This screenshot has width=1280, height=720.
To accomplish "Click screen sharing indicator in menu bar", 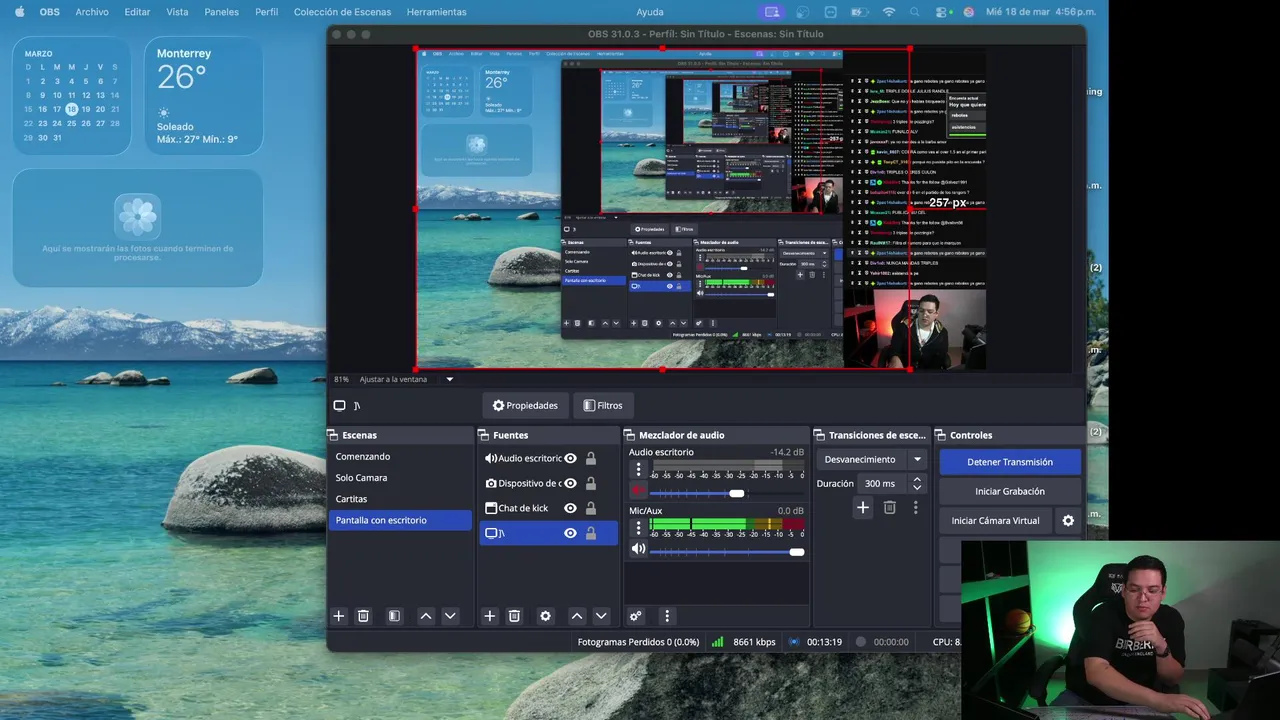I will click(770, 12).
